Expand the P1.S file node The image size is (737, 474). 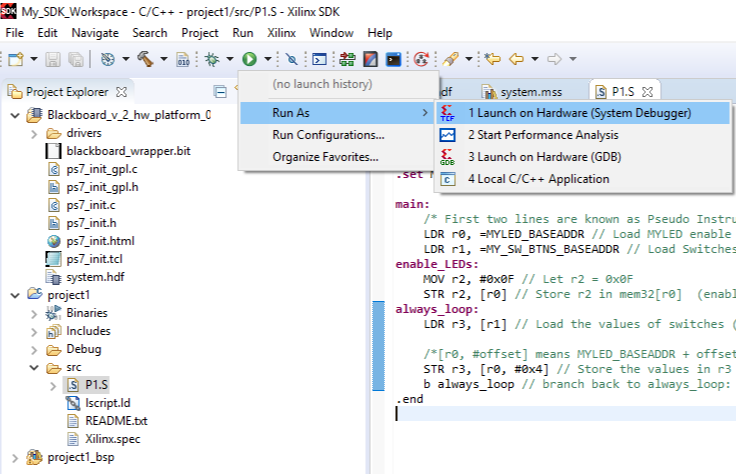pos(53,386)
